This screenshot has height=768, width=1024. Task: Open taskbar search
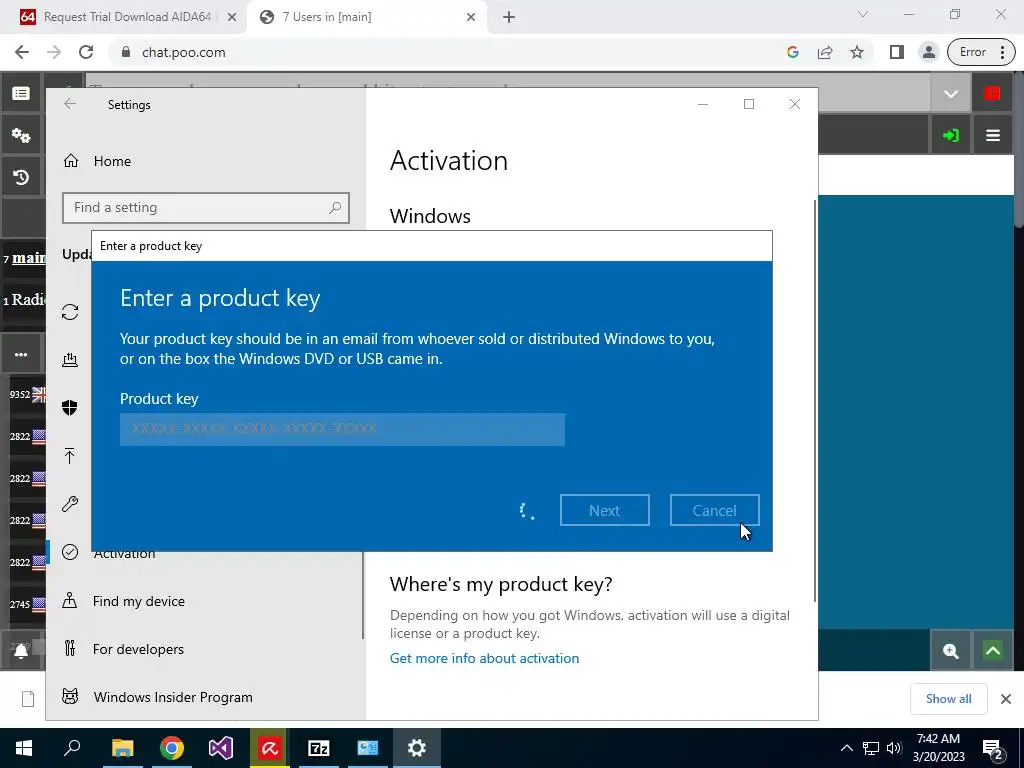[x=72, y=748]
